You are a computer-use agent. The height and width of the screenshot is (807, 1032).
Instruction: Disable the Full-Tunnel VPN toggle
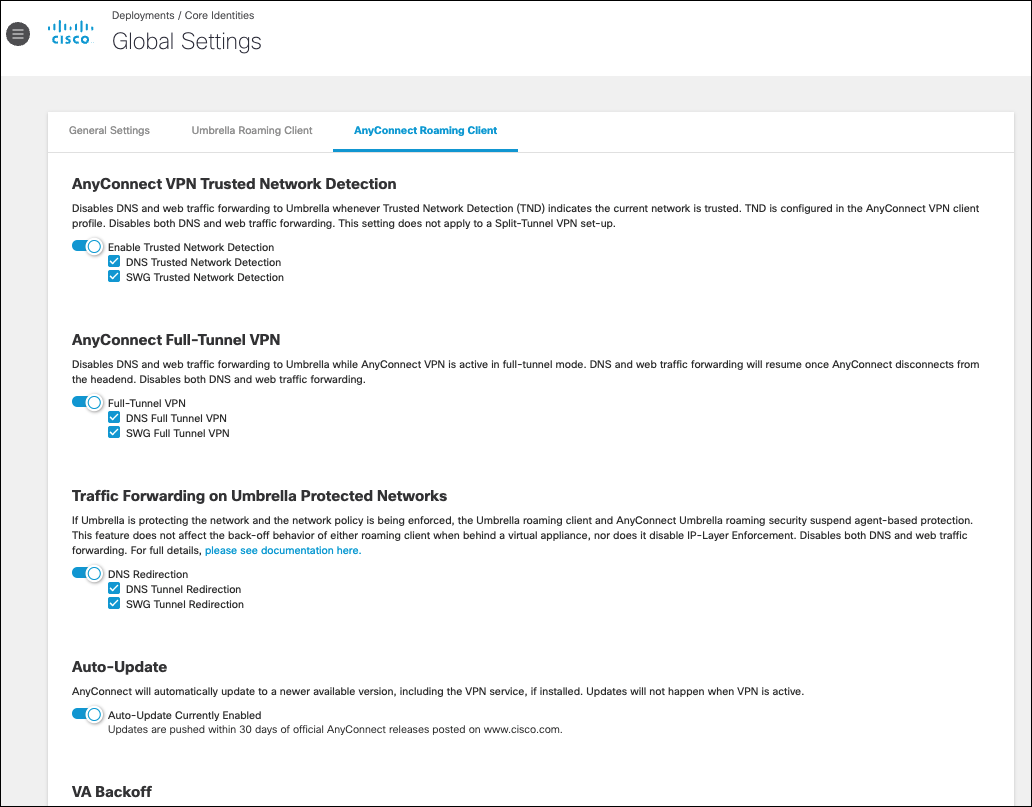click(87, 402)
